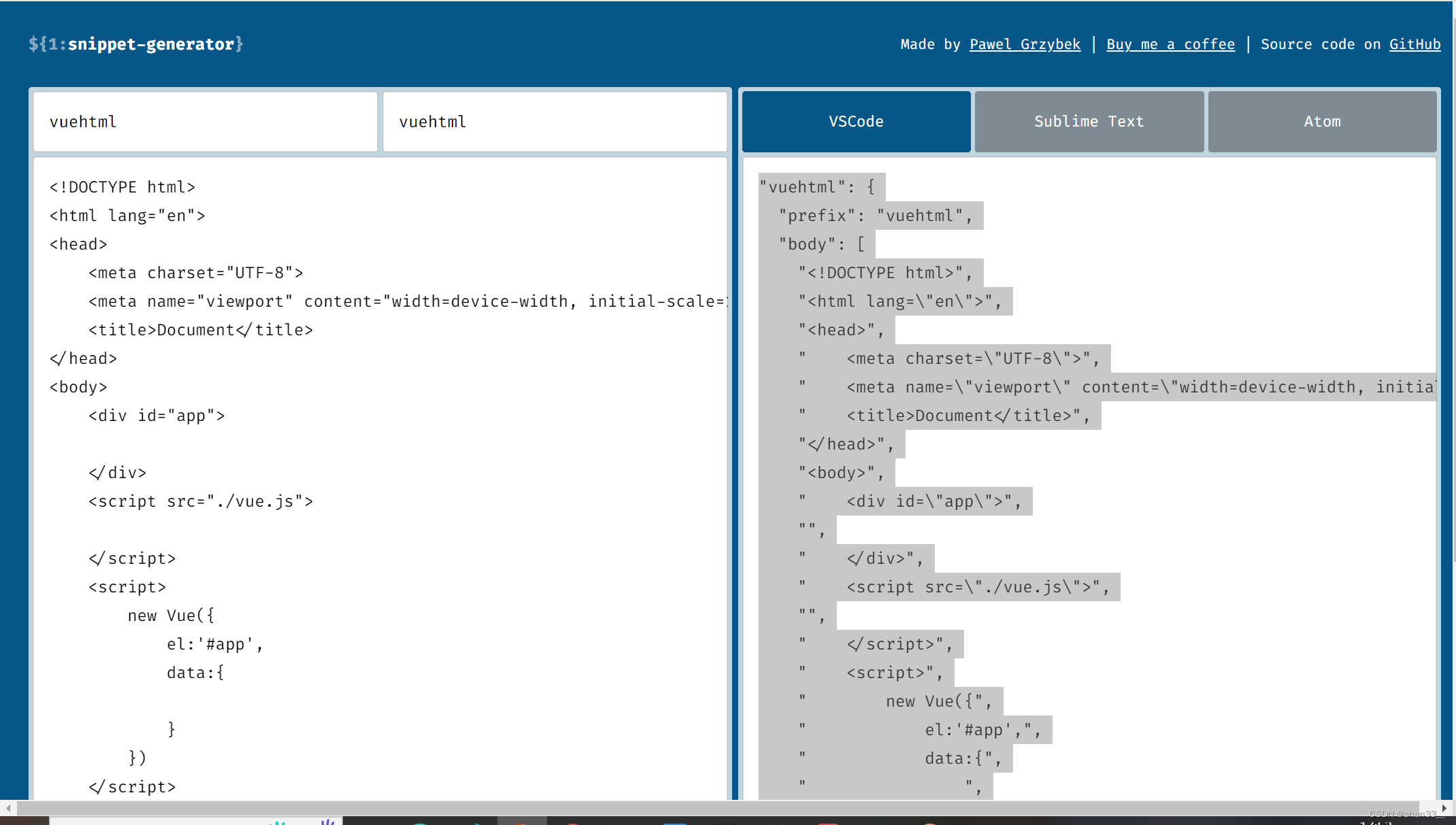Click the "prefix" line in generated output

[876, 216]
